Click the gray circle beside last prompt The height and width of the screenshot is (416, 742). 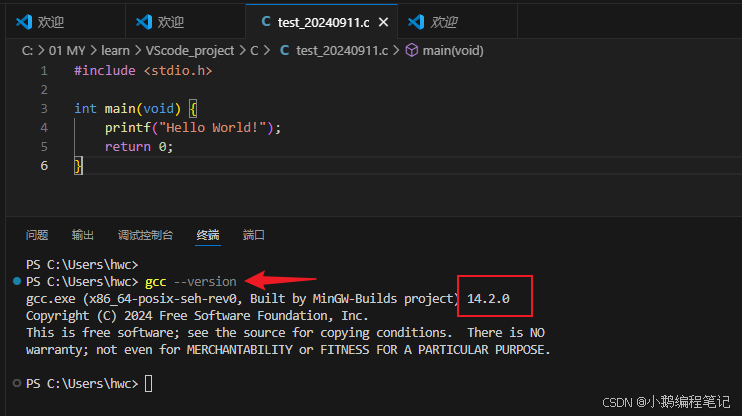(17, 383)
